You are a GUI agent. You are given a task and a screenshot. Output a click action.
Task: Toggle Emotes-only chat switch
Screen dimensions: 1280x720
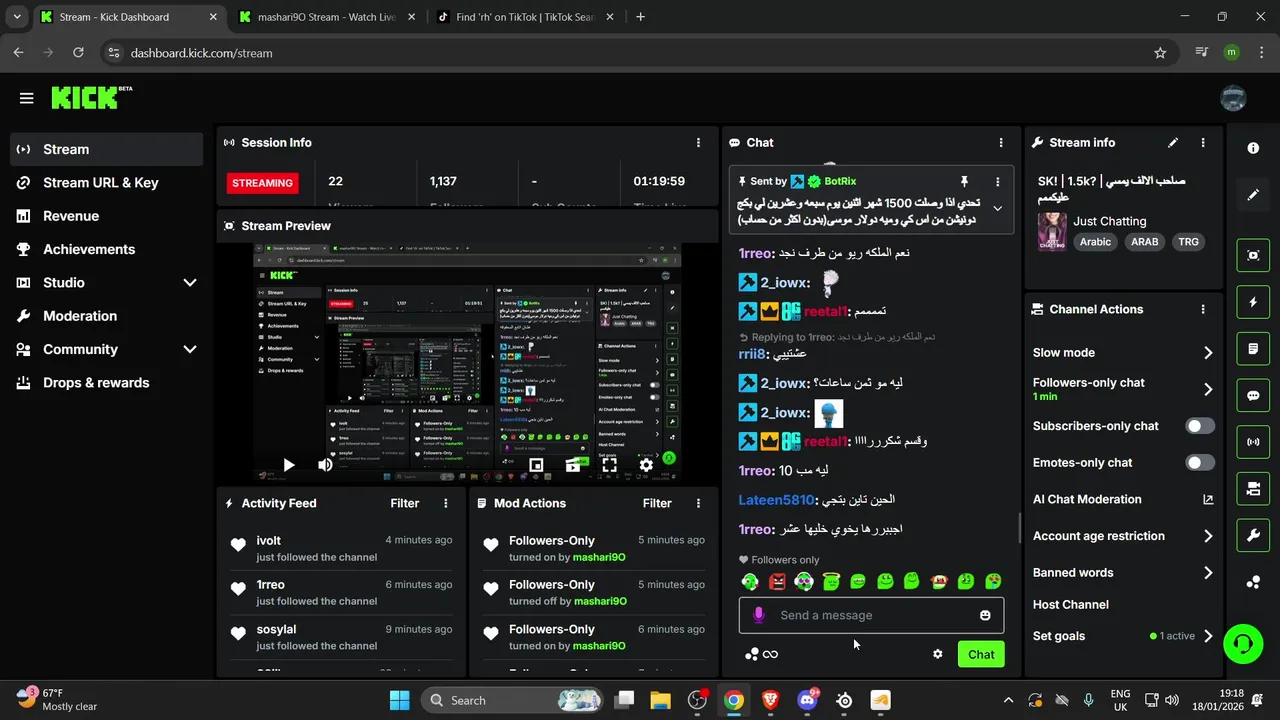point(1200,463)
